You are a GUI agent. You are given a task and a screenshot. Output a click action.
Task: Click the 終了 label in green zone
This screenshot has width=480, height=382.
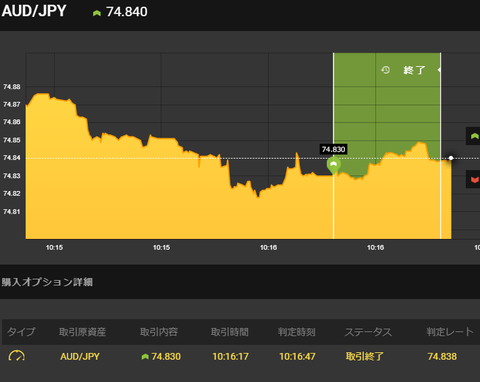[x=414, y=70]
